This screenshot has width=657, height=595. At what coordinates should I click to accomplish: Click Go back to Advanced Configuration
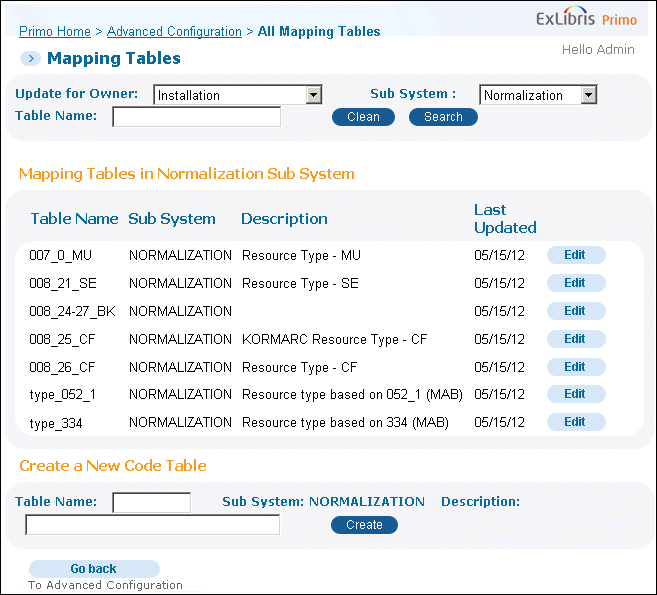pyautogui.click(x=94, y=569)
